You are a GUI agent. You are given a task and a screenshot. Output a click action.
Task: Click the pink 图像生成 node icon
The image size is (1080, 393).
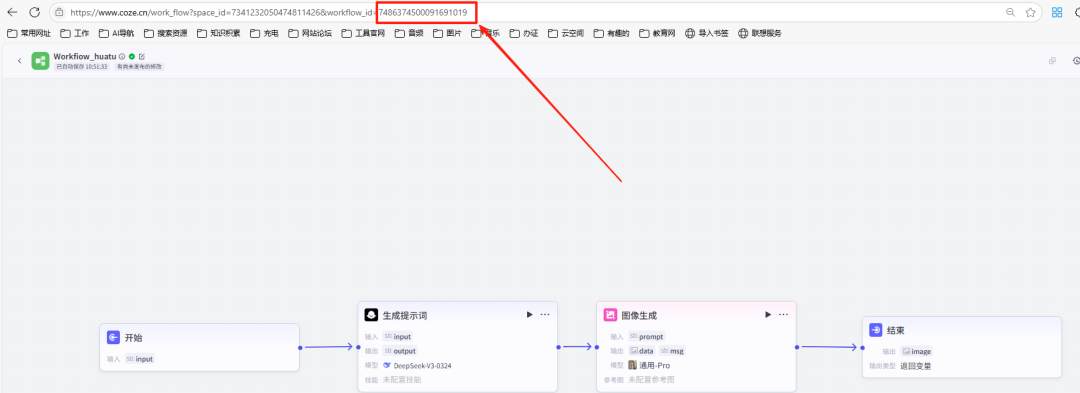[x=610, y=315]
